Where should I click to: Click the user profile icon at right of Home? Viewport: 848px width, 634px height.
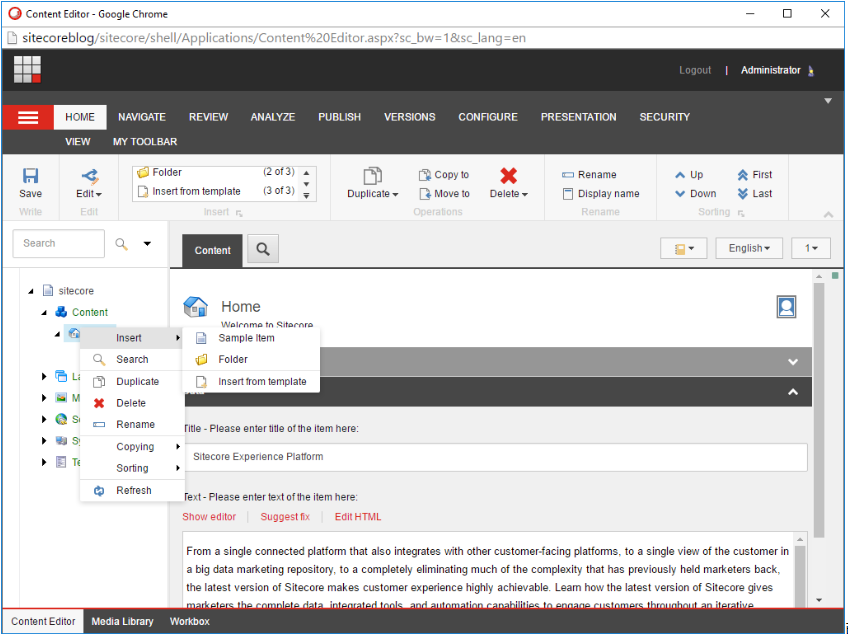786,307
